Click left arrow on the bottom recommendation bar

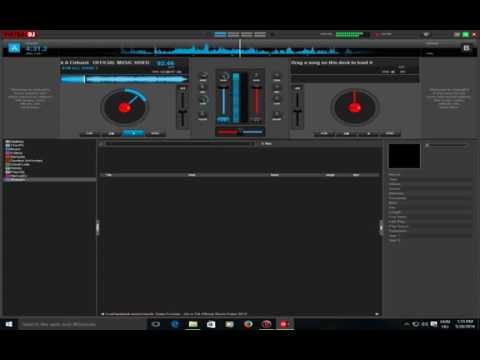(x=102, y=314)
